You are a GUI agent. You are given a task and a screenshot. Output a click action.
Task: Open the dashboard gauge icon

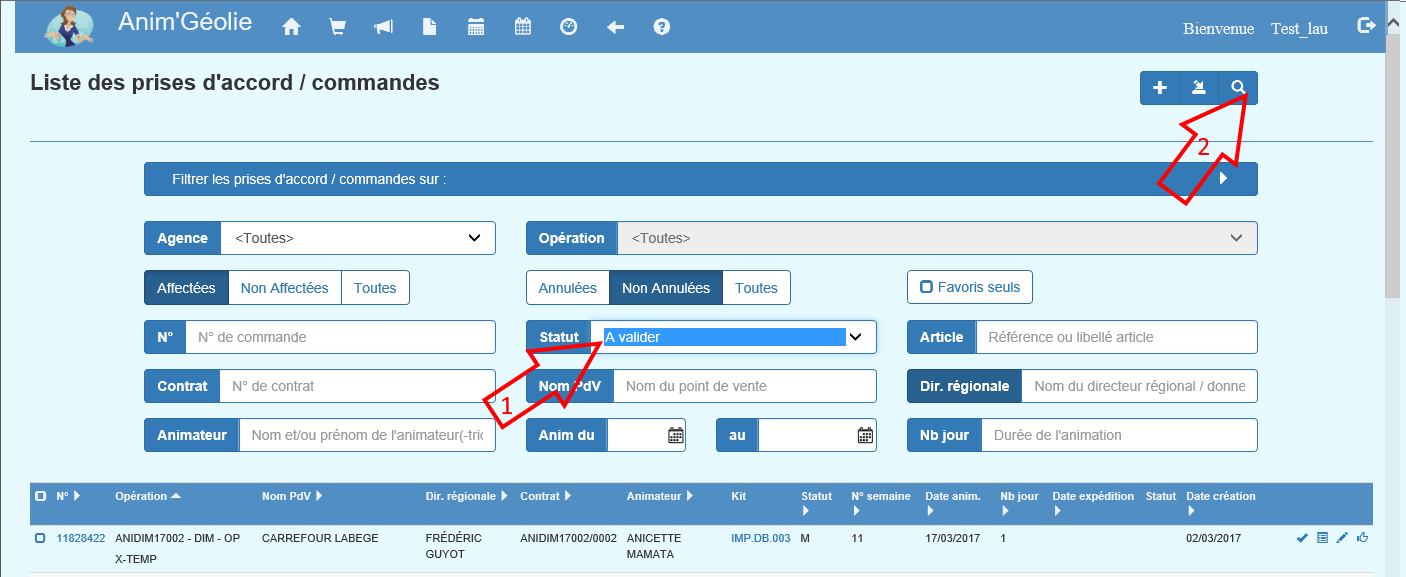pyautogui.click(x=568, y=27)
